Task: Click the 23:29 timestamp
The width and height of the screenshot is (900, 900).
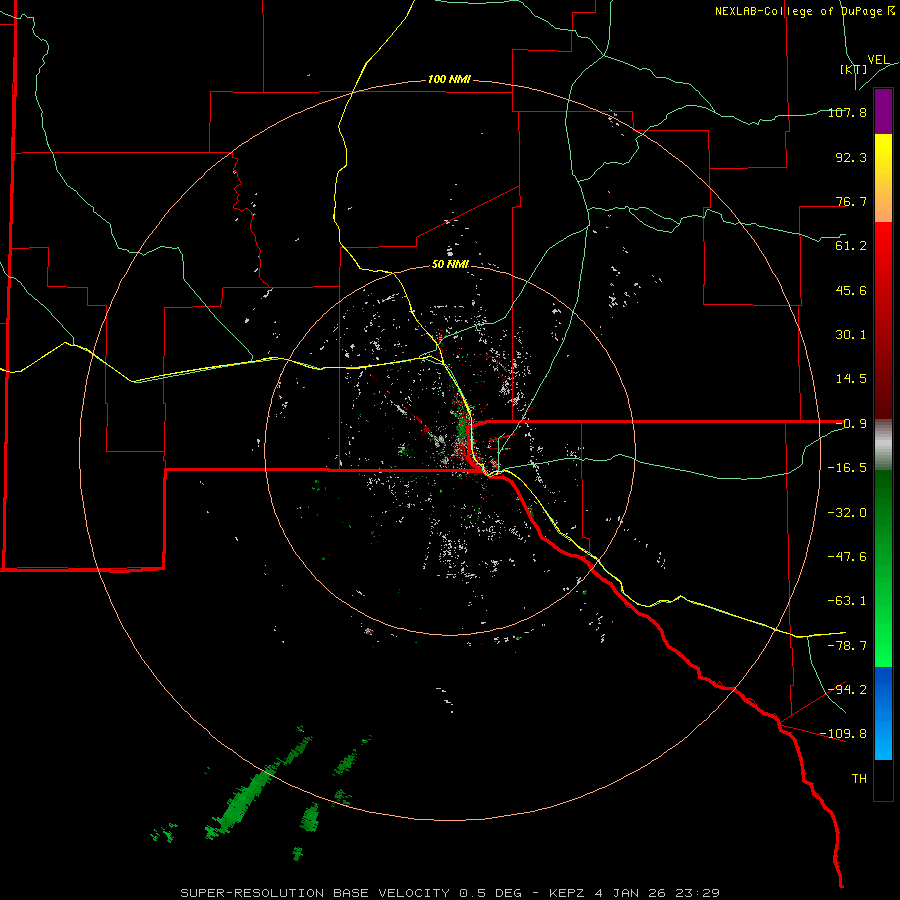Action: click(697, 893)
